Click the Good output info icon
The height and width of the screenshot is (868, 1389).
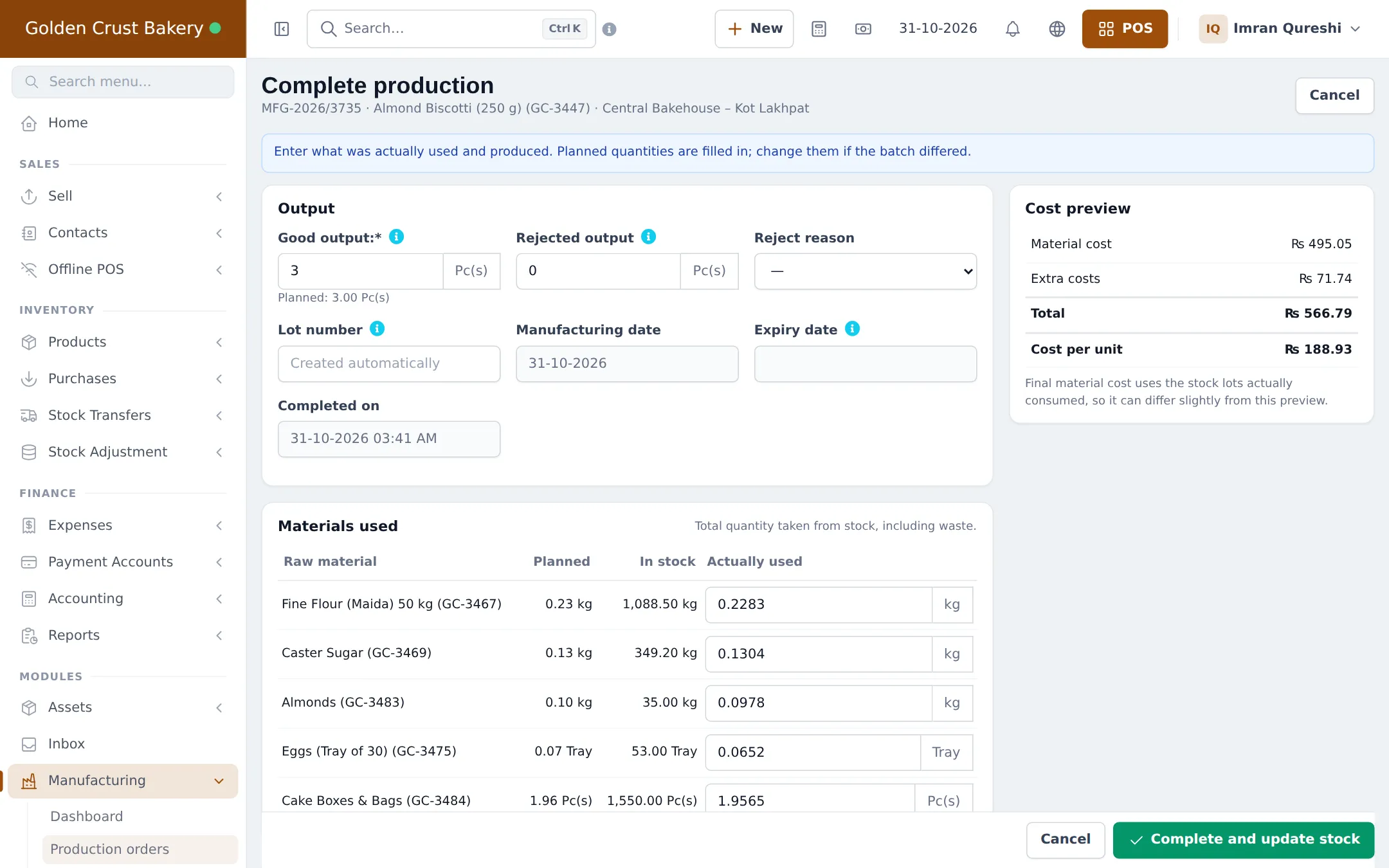(397, 237)
